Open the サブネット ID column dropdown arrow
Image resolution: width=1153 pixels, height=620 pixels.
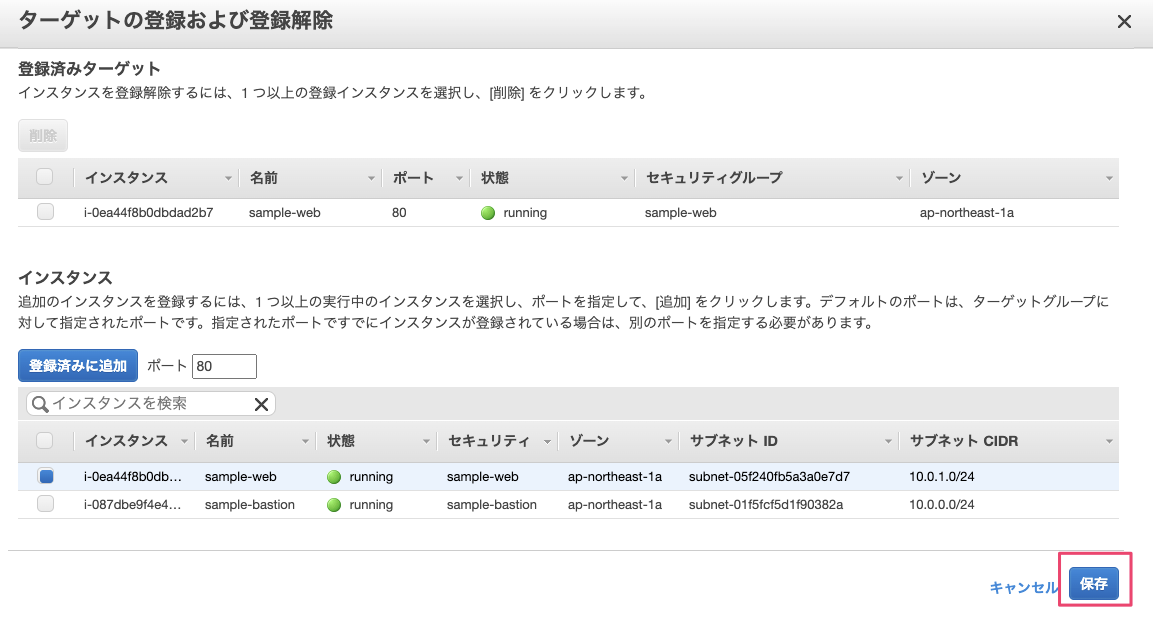click(x=888, y=442)
